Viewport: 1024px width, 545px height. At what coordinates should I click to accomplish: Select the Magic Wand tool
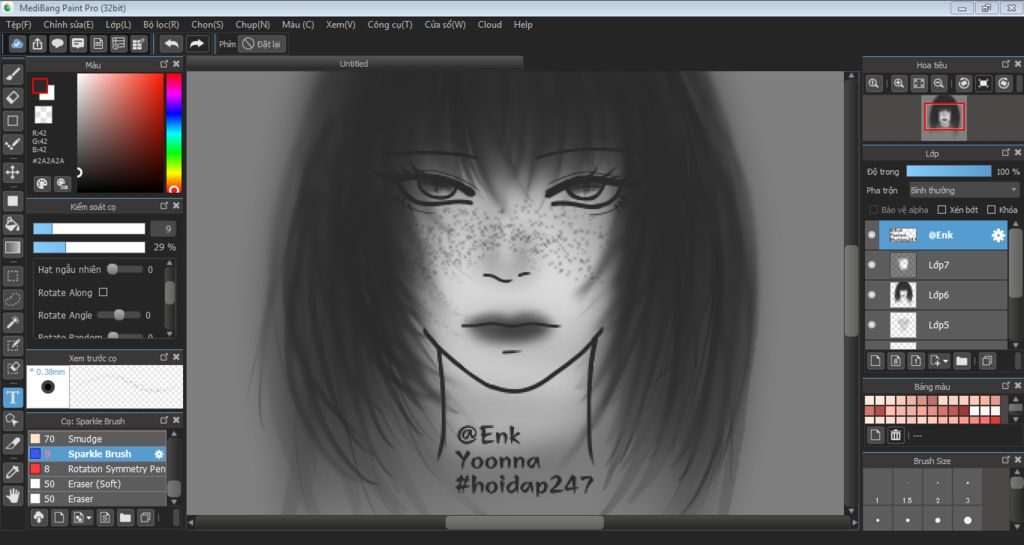click(12, 322)
